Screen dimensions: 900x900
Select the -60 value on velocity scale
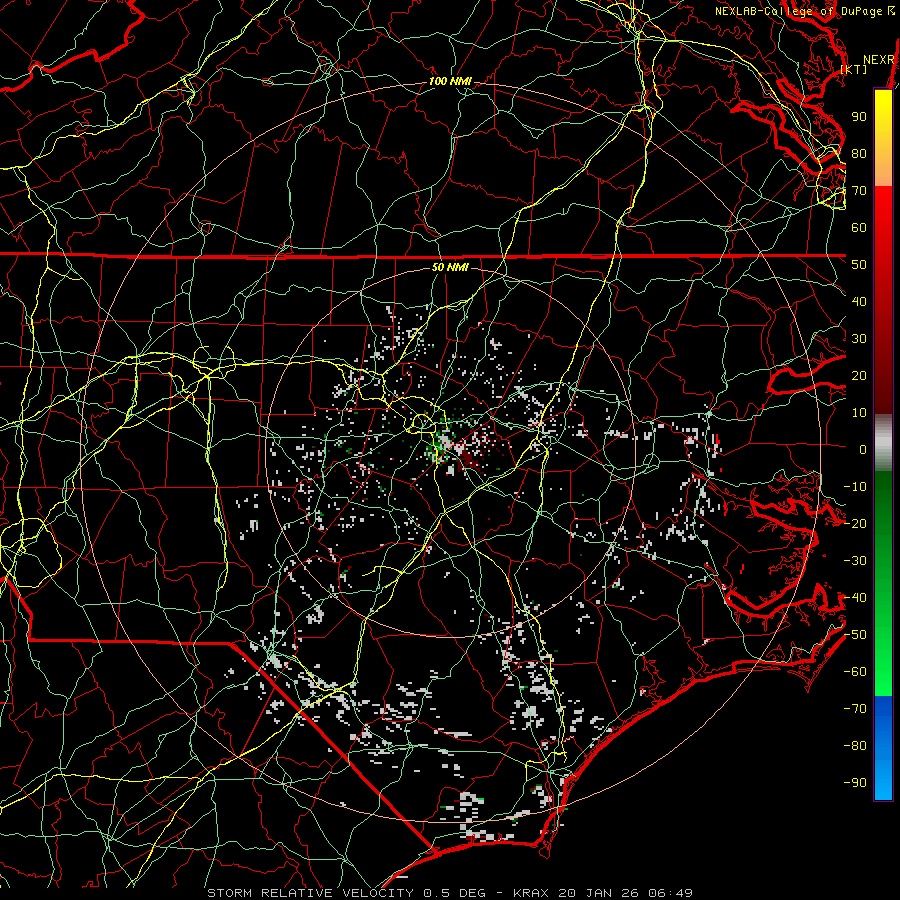[855, 672]
